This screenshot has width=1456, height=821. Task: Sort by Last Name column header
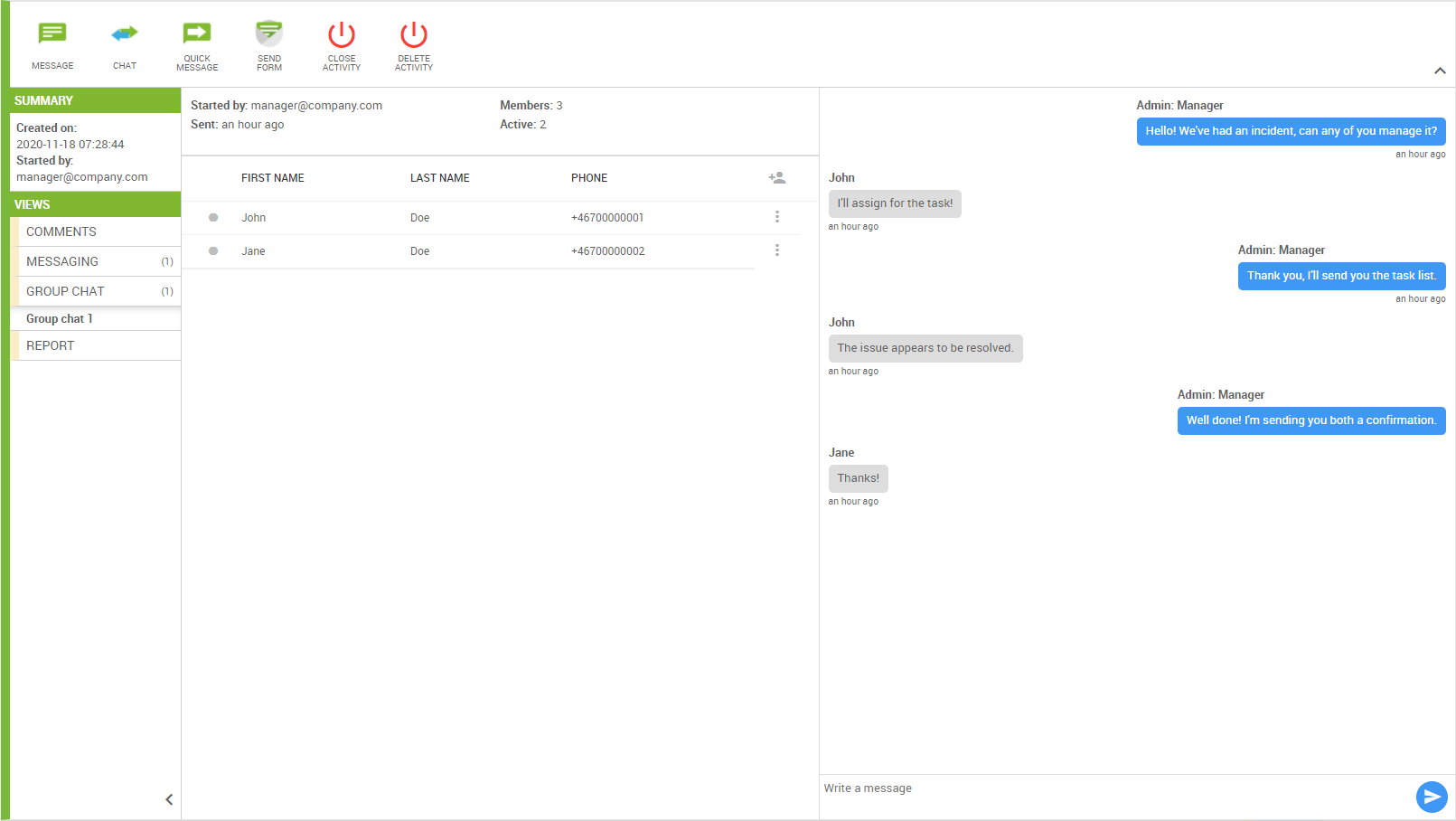coord(440,178)
